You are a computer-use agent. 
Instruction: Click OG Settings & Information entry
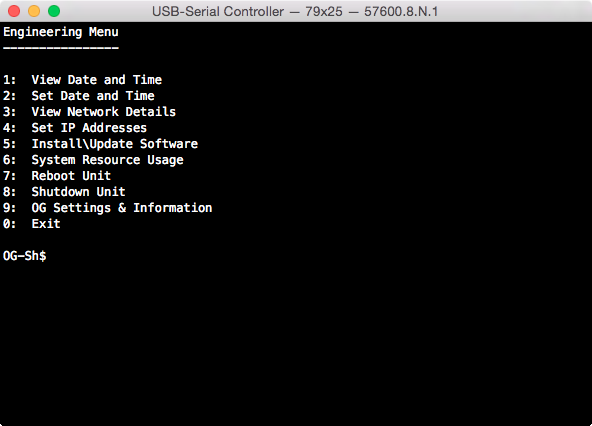[108, 208]
